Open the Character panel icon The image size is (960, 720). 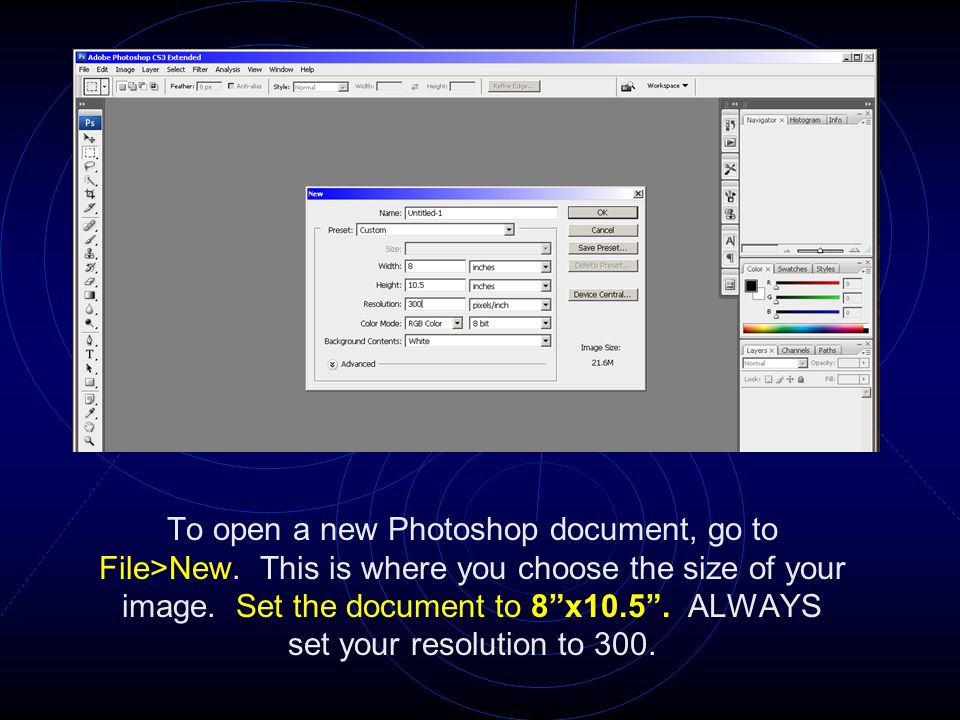pos(730,241)
